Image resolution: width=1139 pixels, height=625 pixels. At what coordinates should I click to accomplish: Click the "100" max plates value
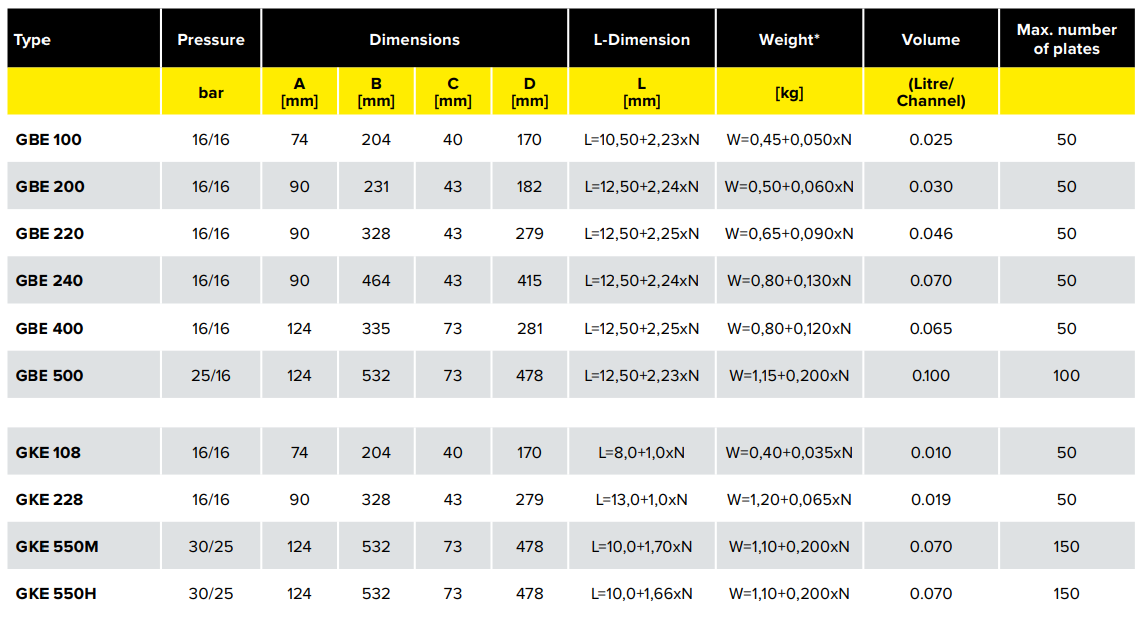[1066, 376]
